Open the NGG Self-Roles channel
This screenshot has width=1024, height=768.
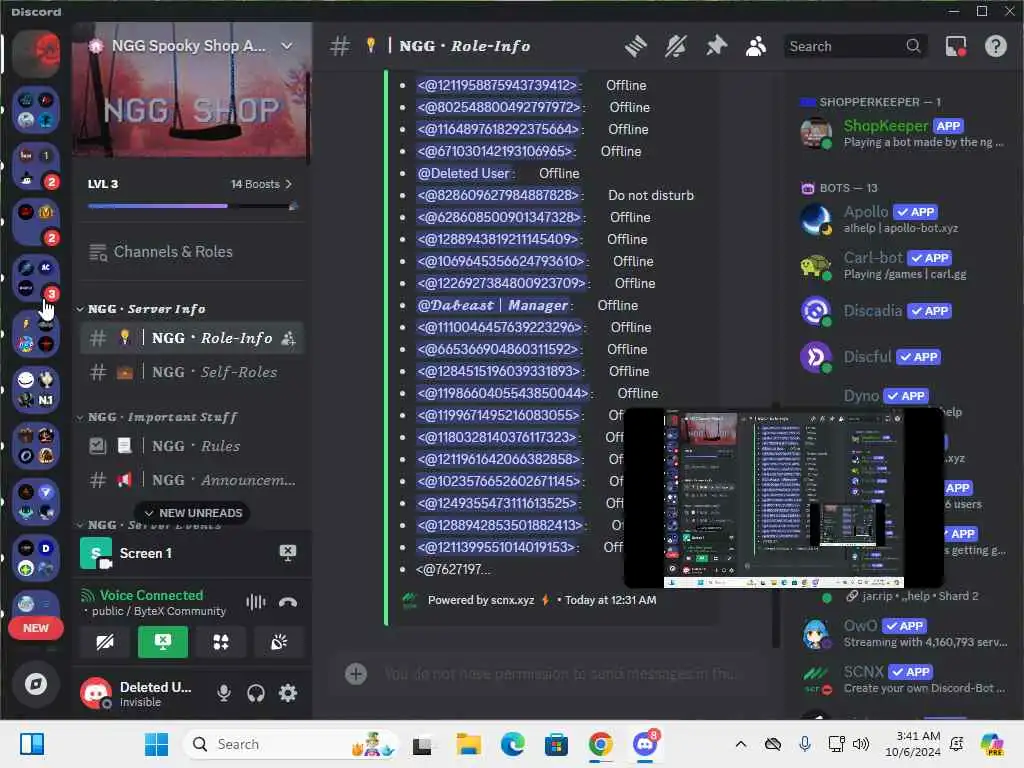pos(191,372)
